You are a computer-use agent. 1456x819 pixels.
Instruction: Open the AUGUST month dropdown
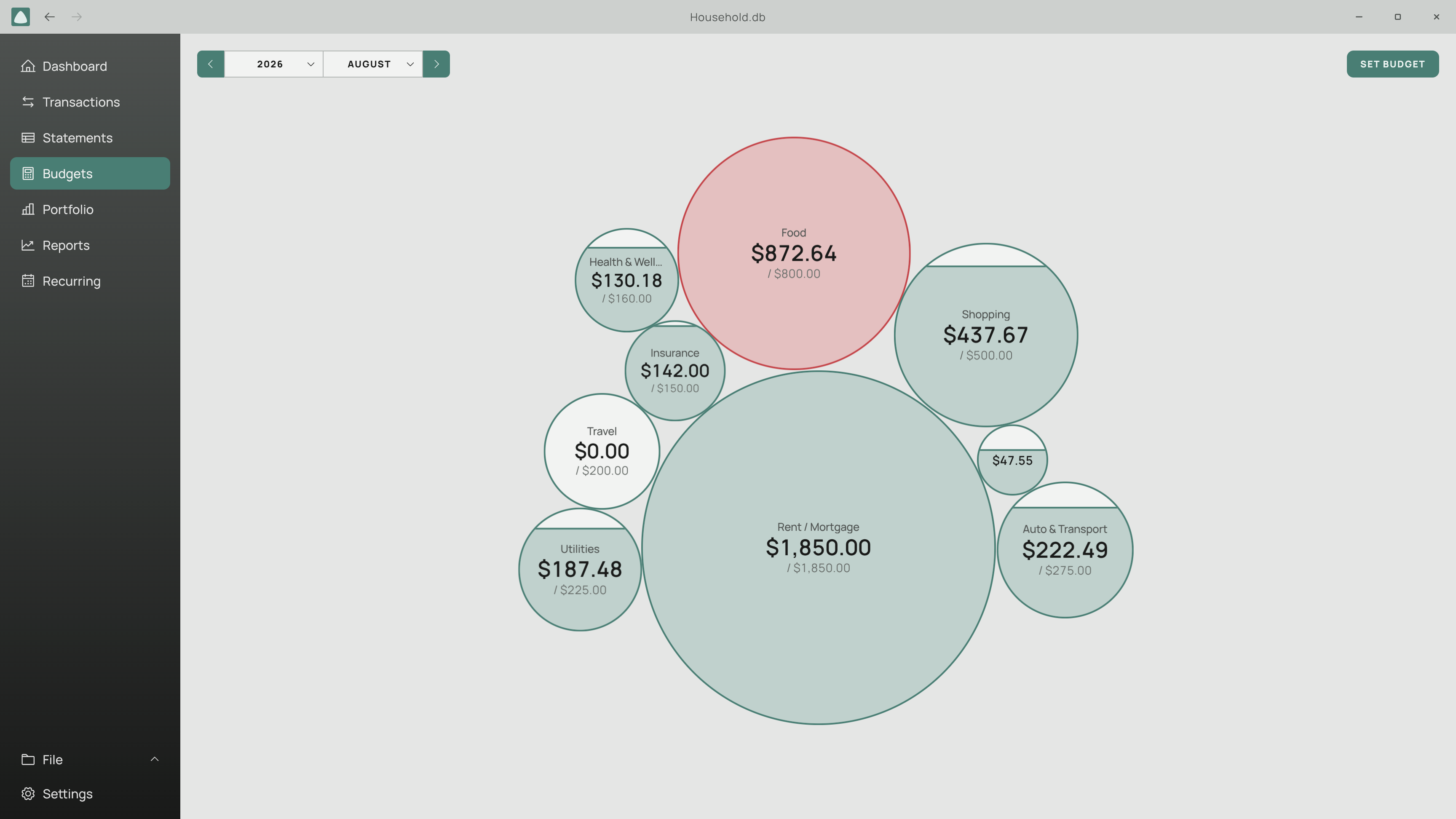point(373,64)
